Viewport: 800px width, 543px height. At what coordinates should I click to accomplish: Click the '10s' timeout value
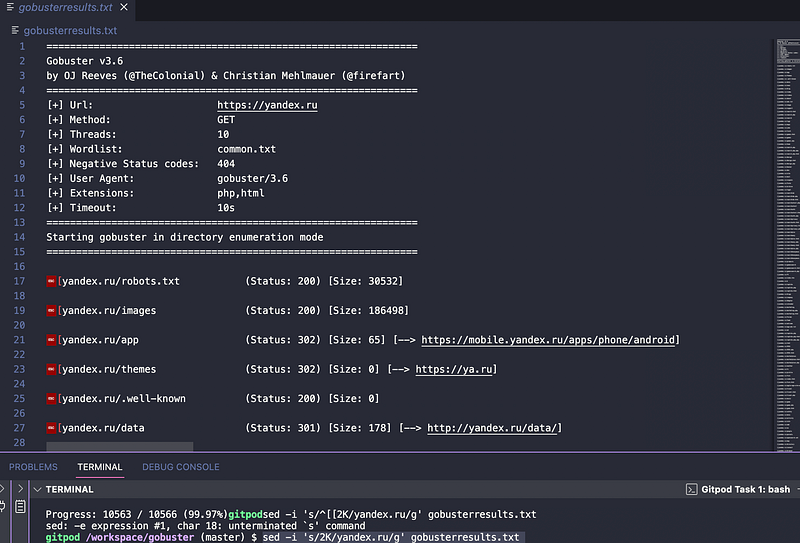[x=226, y=208]
